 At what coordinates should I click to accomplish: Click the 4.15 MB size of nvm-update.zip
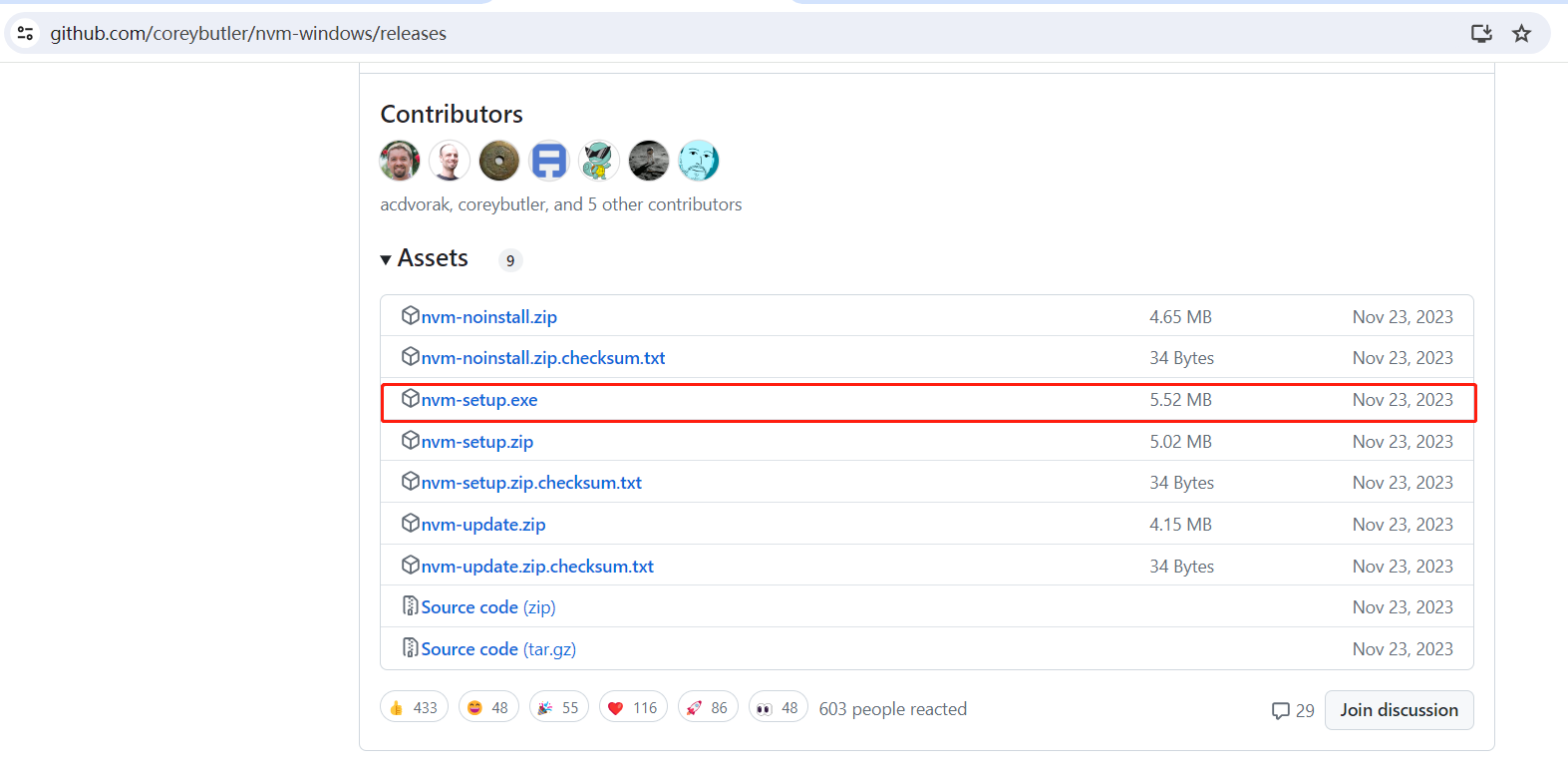pos(1181,525)
